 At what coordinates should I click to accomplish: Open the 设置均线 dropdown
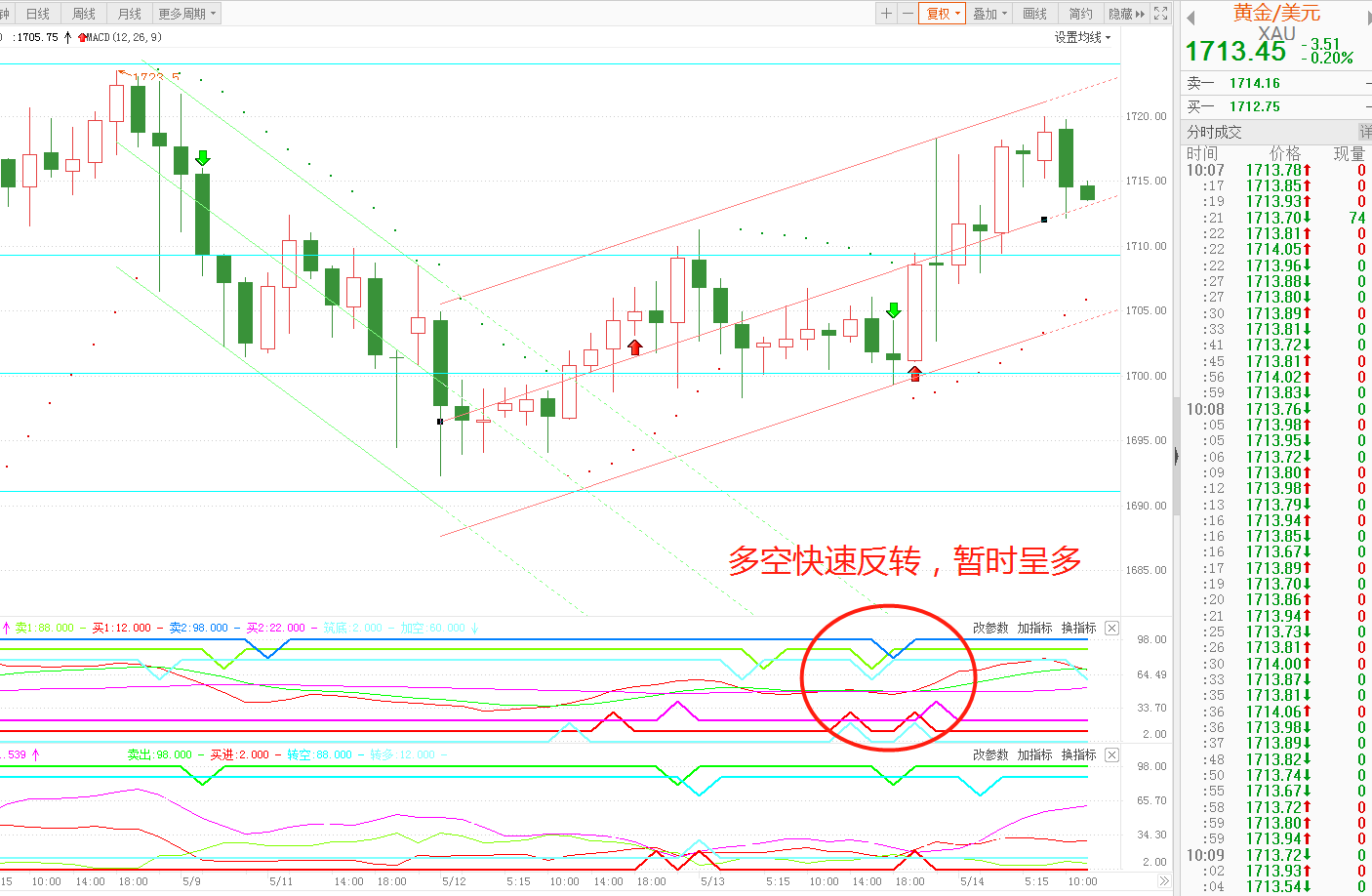pyautogui.click(x=1082, y=37)
